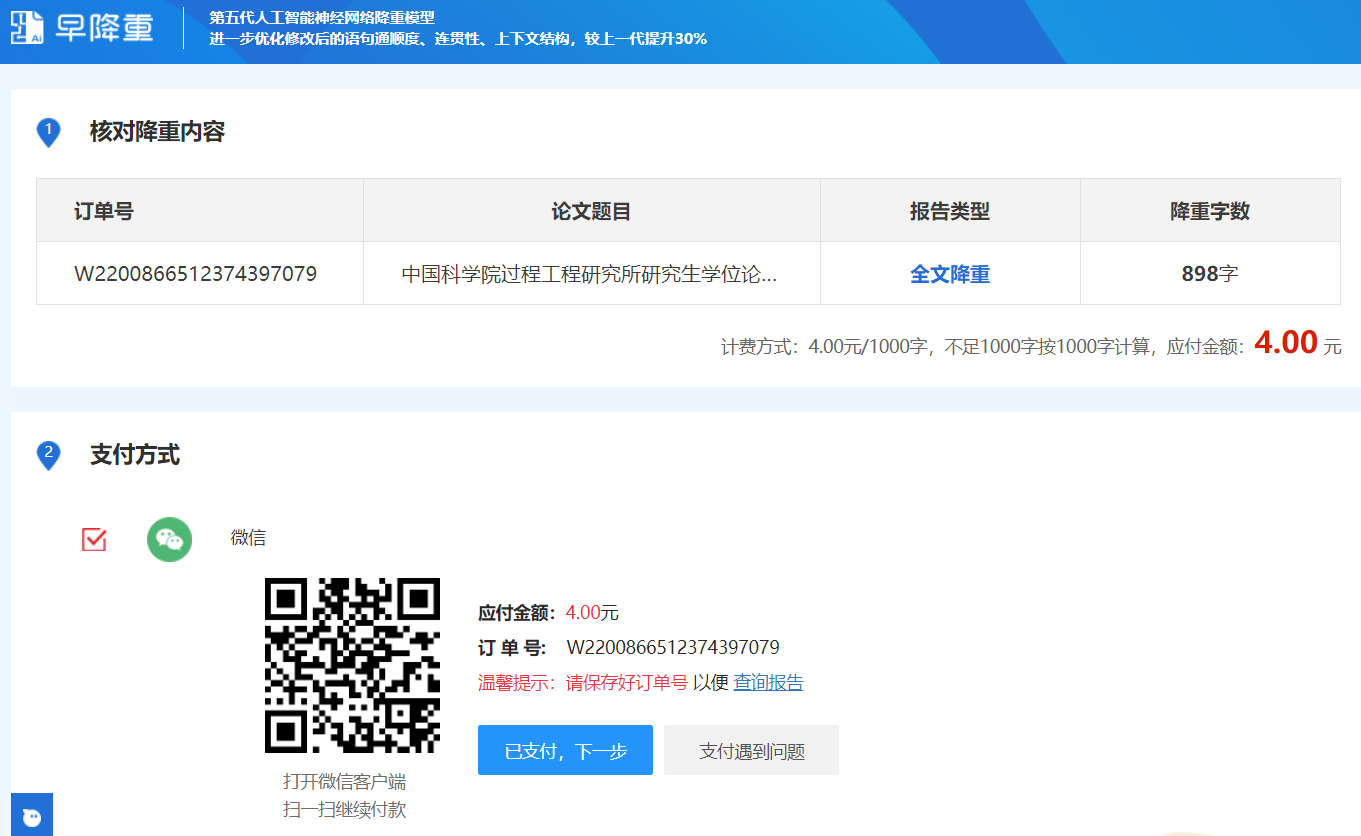Click the WeChat payment QR code
Screen dimensions: 1361x836
pyautogui.click(x=352, y=665)
